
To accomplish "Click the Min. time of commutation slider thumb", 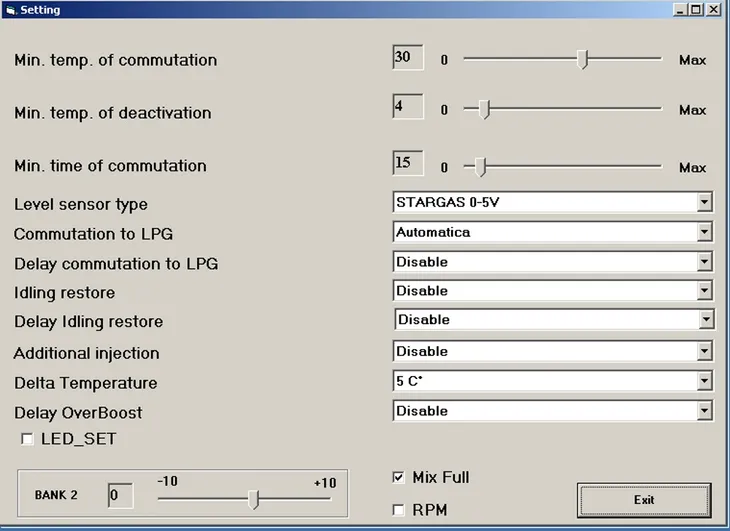I will click(x=480, y=167).
